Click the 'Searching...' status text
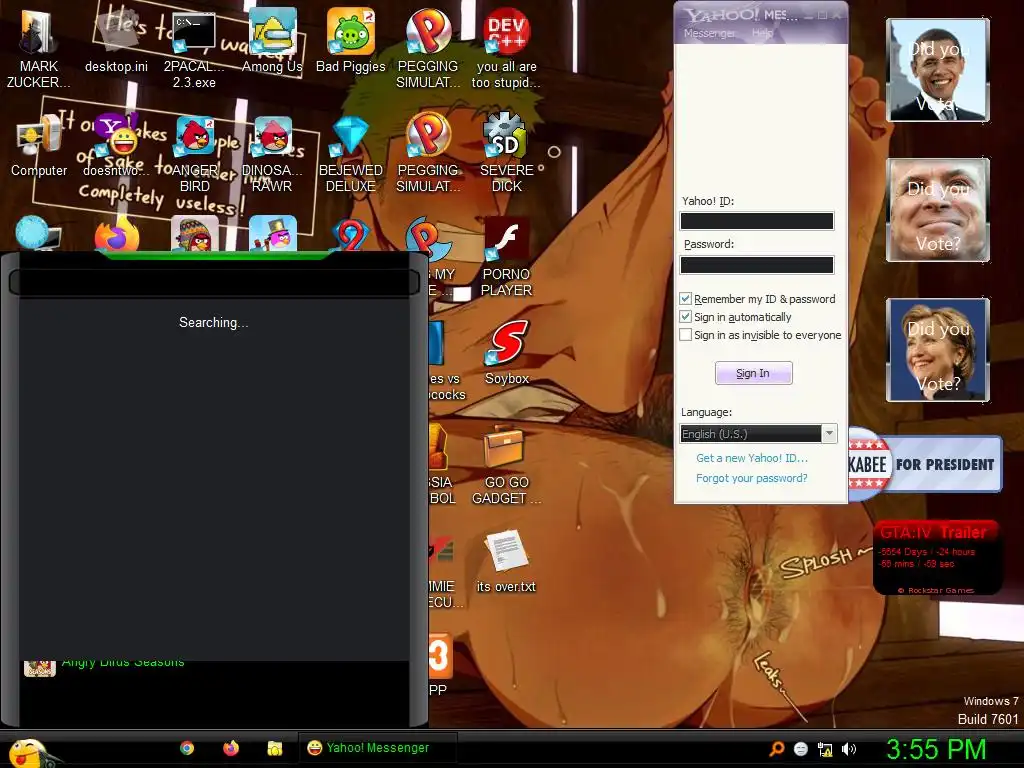Viewport: 1024px width, 768px height. click(214, 323)
